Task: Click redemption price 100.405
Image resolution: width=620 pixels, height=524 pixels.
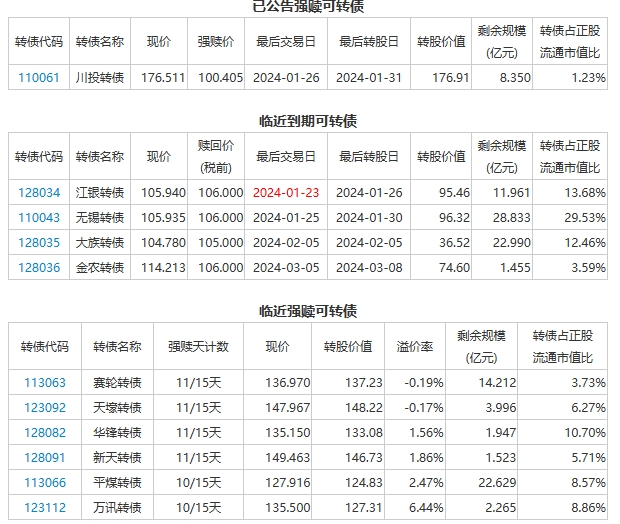Action: coord(221,78)
